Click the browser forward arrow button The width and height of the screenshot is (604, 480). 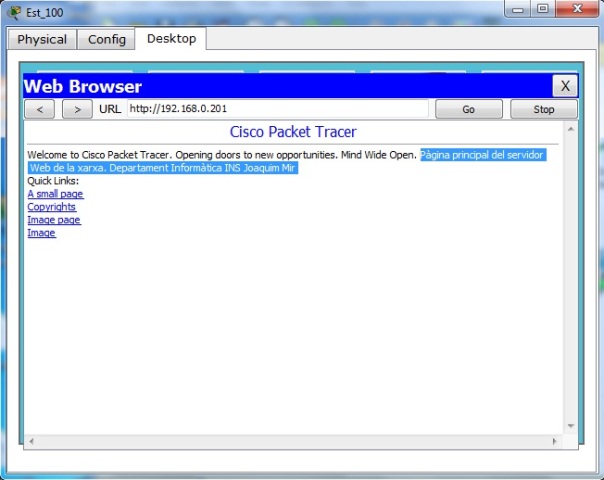coord(77,109)
